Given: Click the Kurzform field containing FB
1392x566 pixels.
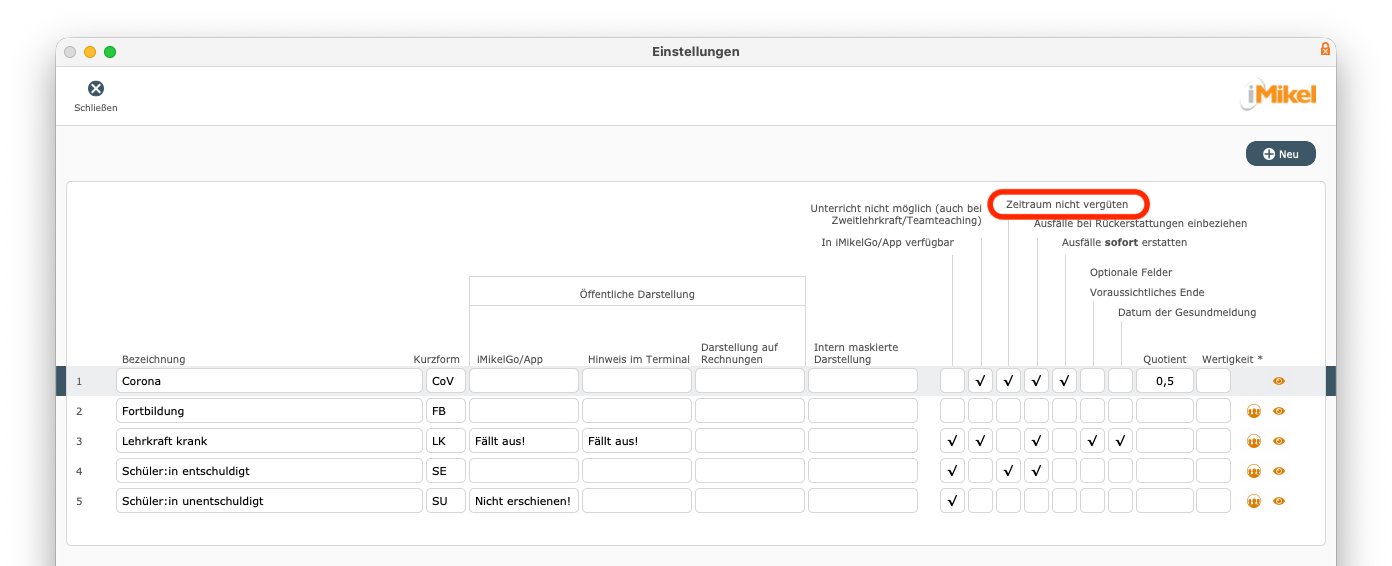Looking at the screenshot, I should (x=445, y=411).
